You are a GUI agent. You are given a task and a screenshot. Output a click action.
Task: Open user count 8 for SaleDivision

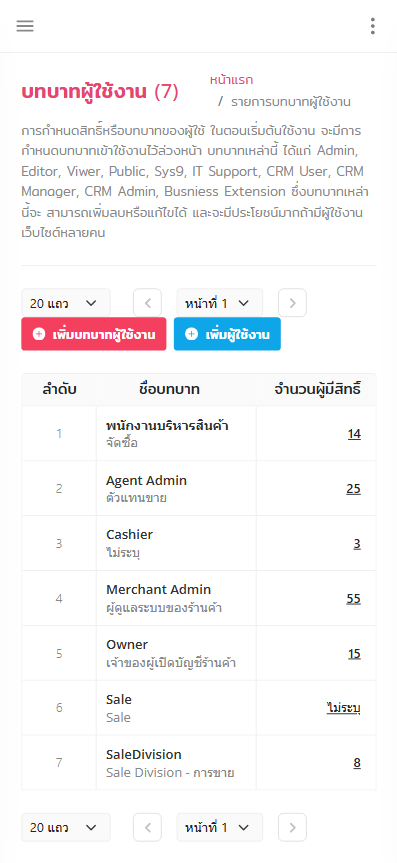[x=357, y=763]
